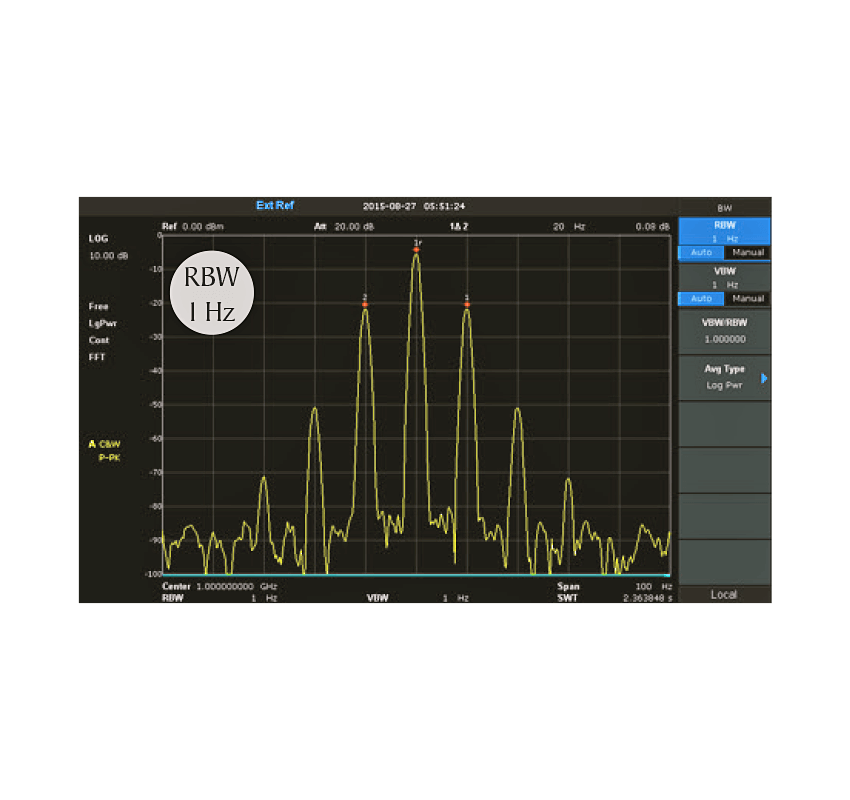Click the 0.08 dB delta amplitude readout
The height and width of the screenshot is (800, 850).
[652, 227]
